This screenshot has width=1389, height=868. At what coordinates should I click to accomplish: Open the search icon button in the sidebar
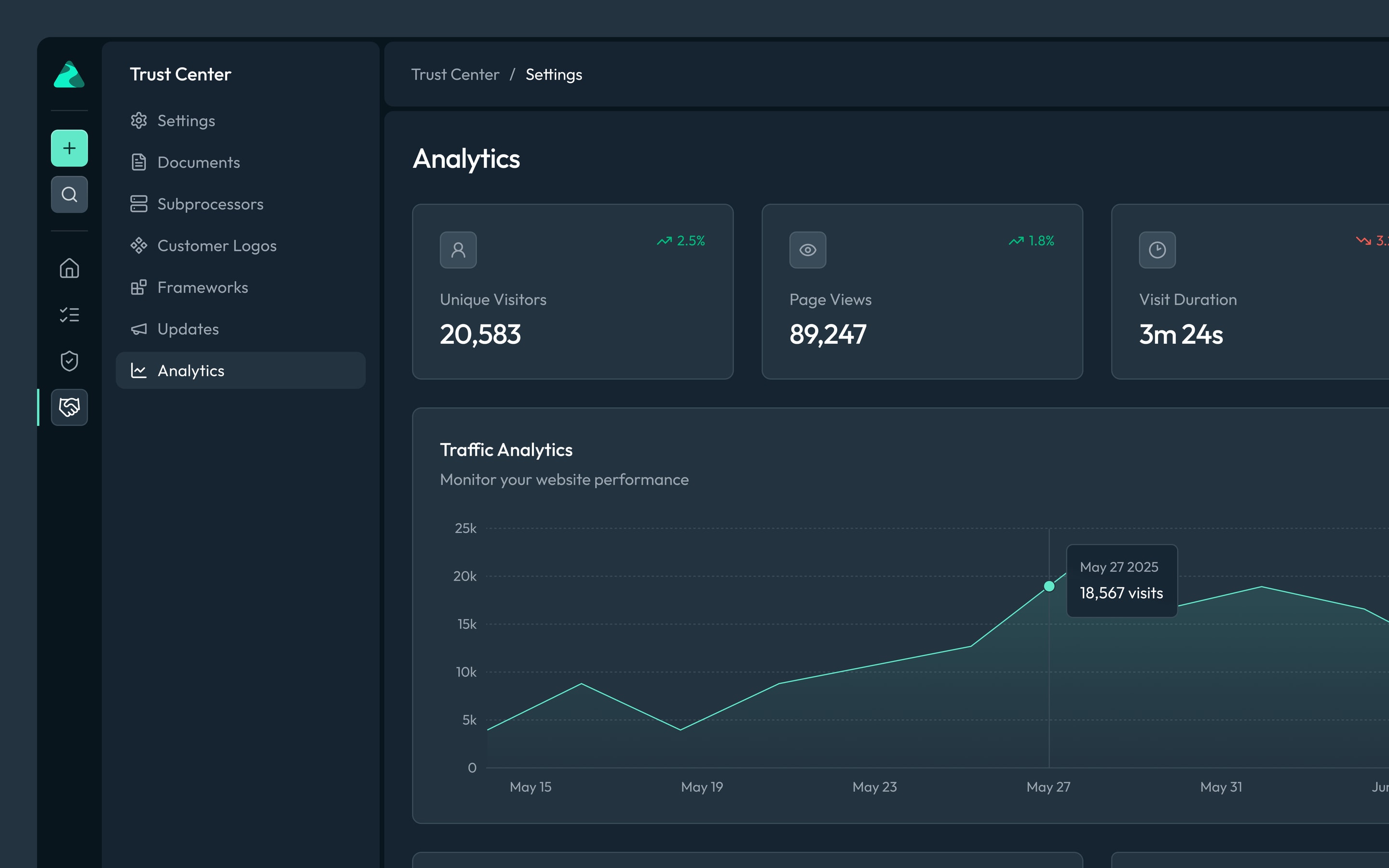[69, 195]
